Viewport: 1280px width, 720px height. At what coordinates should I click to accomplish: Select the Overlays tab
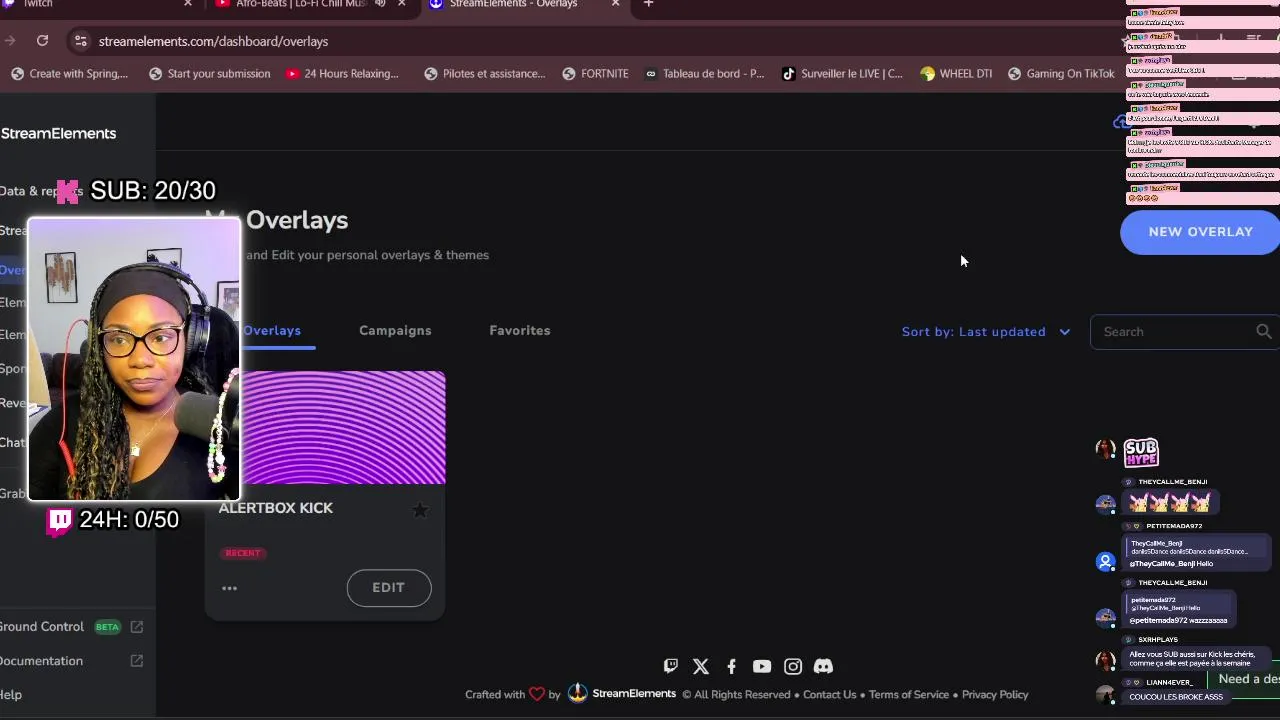(x=272, y=330)
